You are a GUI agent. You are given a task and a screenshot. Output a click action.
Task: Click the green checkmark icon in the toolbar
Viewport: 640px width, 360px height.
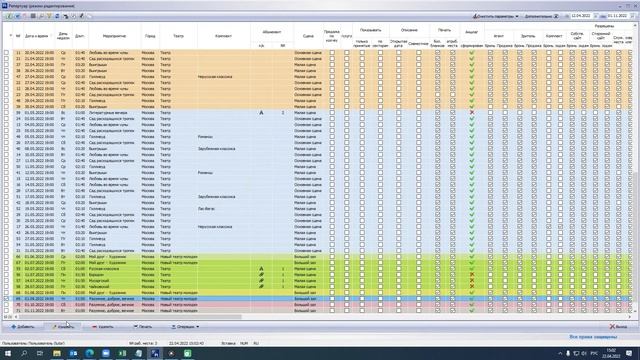pyautogui.click(x=9, y=16)
